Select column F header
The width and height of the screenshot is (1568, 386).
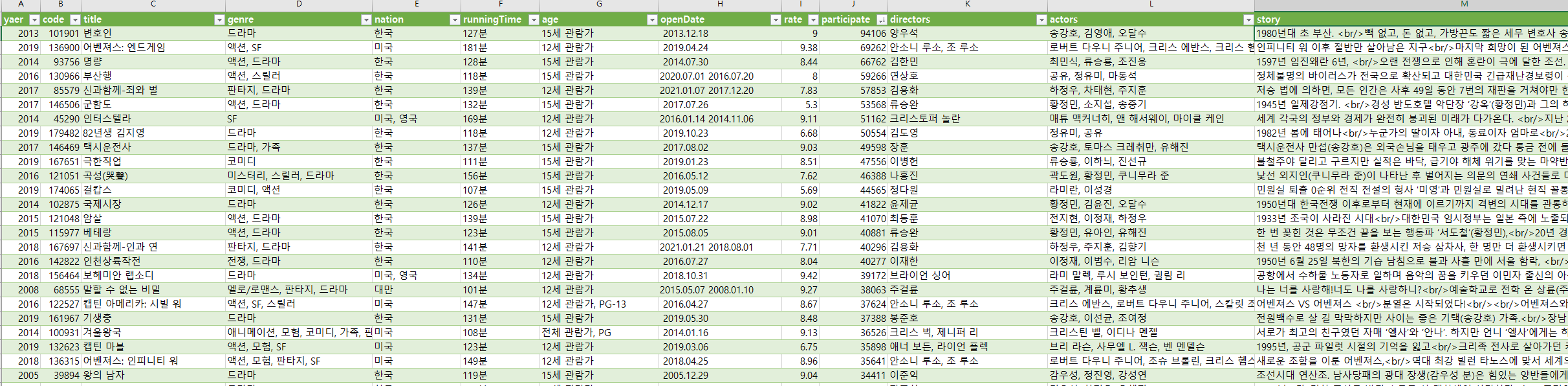501,4
